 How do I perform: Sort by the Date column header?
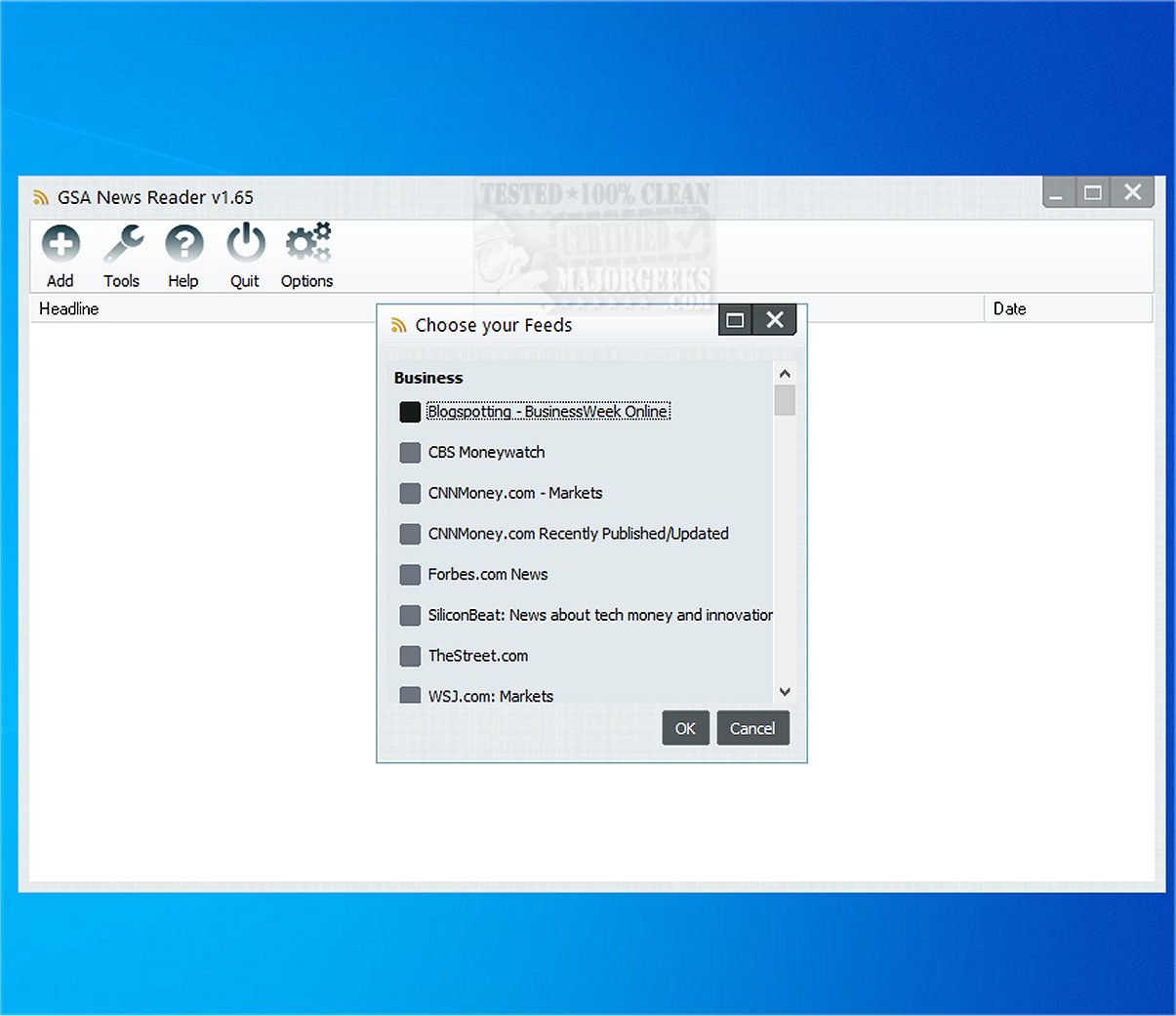tap(1009, 308)
